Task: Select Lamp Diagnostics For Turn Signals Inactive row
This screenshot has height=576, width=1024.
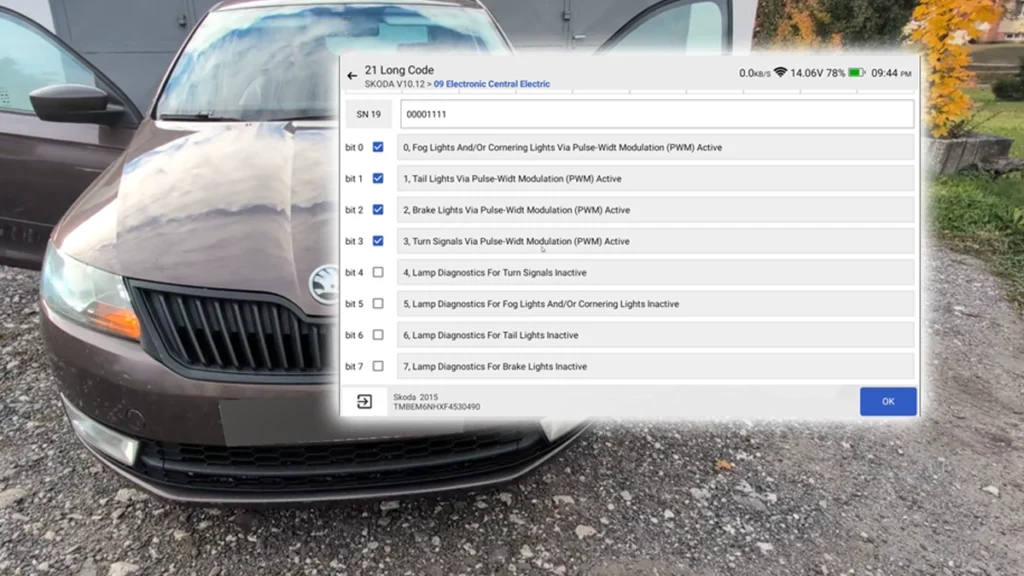Action: (x=656, y=273)
